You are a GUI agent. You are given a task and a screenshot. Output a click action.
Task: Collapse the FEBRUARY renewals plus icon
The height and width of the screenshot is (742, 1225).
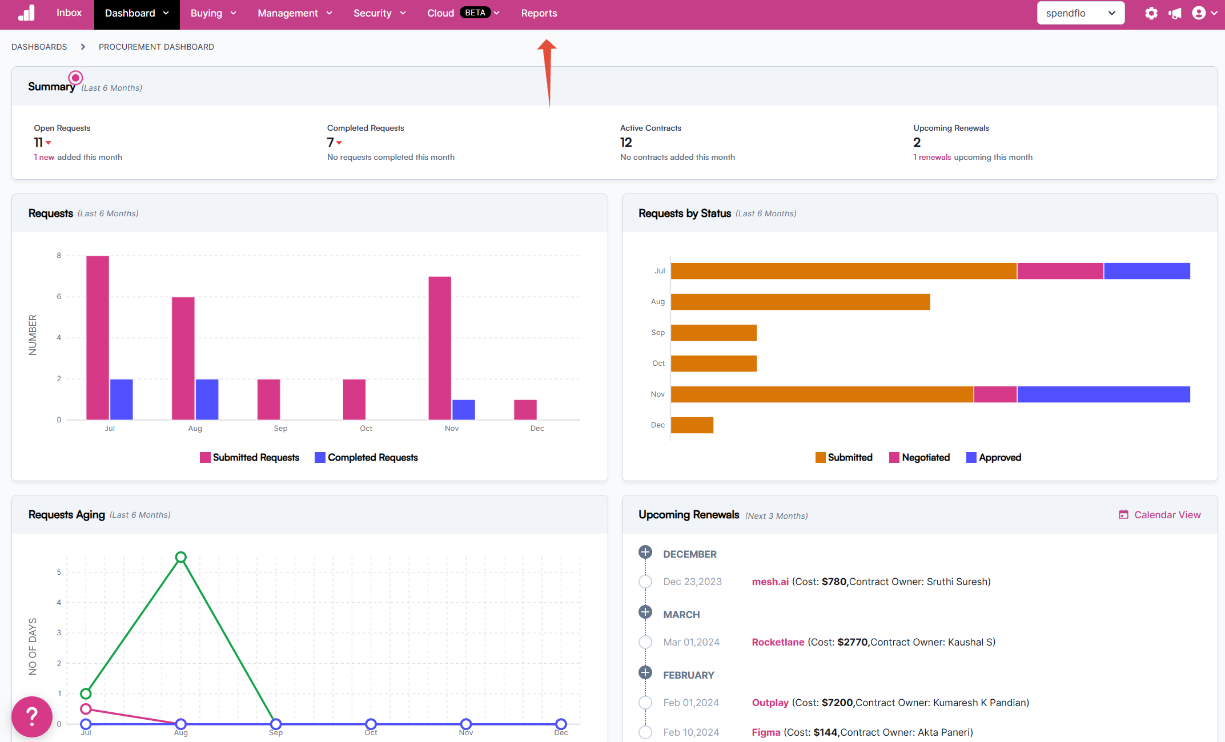coord(645,674)
